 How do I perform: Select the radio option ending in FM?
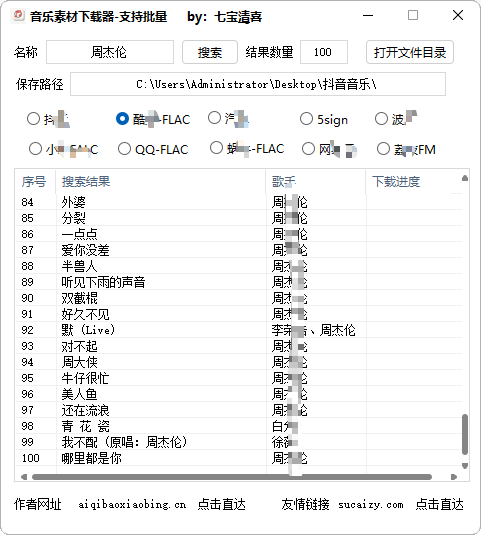point(383,149)
